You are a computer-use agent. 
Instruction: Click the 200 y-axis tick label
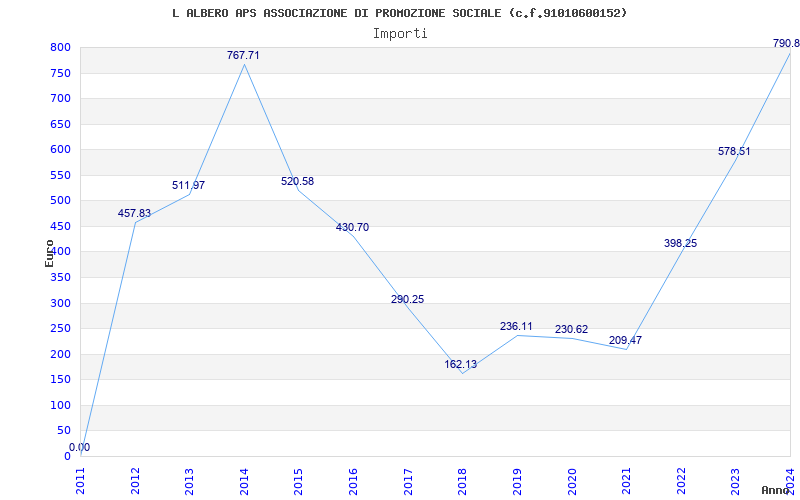(60, 355)
